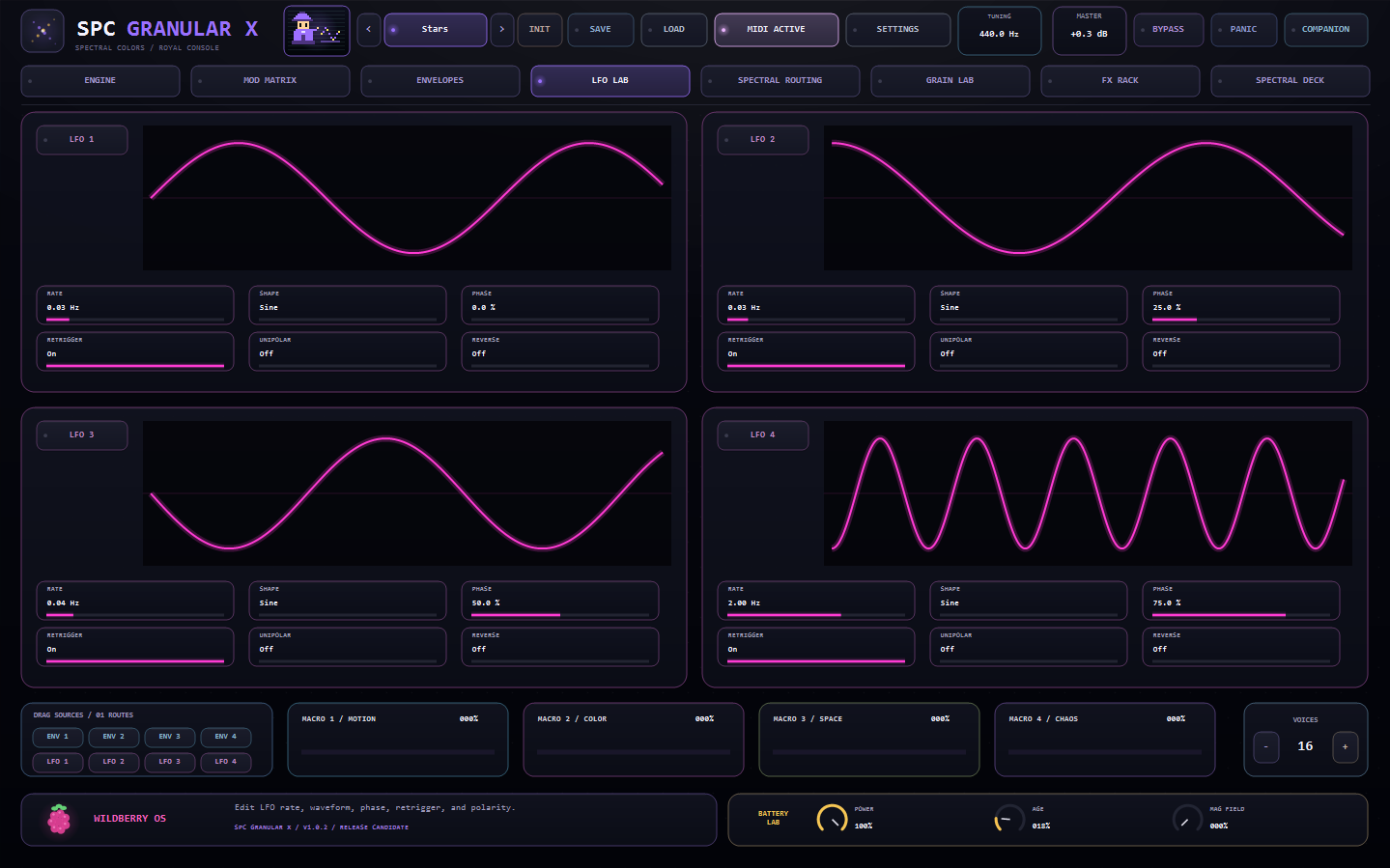Image resolution: width=1390 pixels, height=868 pixels.
Task: Click the Age 018% knob
Action: click(x=1009, y=819)
